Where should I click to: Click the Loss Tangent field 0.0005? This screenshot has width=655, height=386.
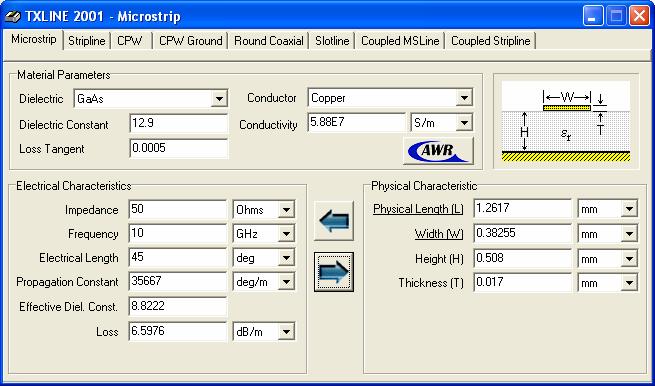pos(179,148)
